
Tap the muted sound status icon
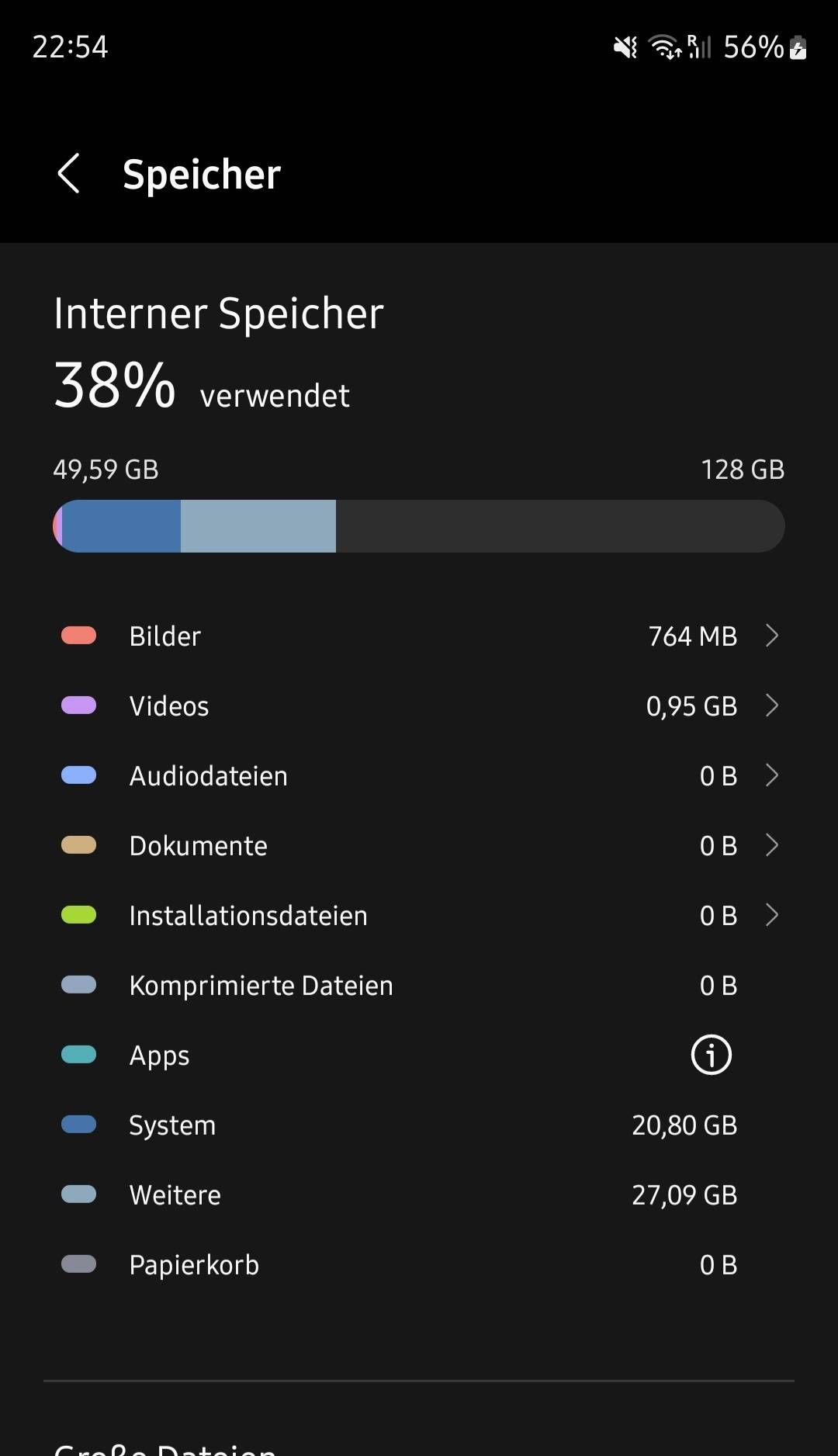click(x=625, y=48)
